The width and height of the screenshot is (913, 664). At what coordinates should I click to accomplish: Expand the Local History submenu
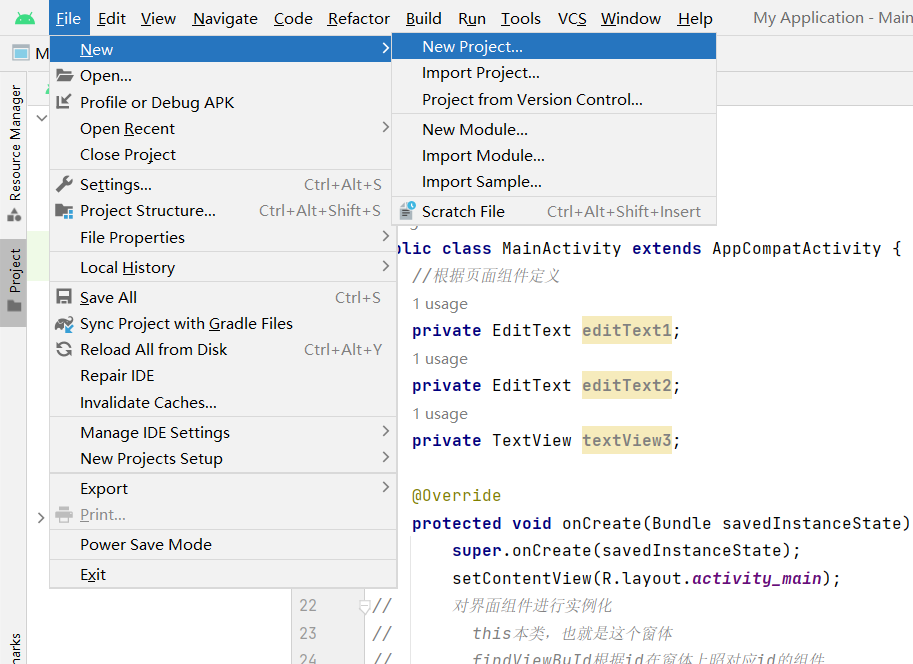(x=385, y=267)
